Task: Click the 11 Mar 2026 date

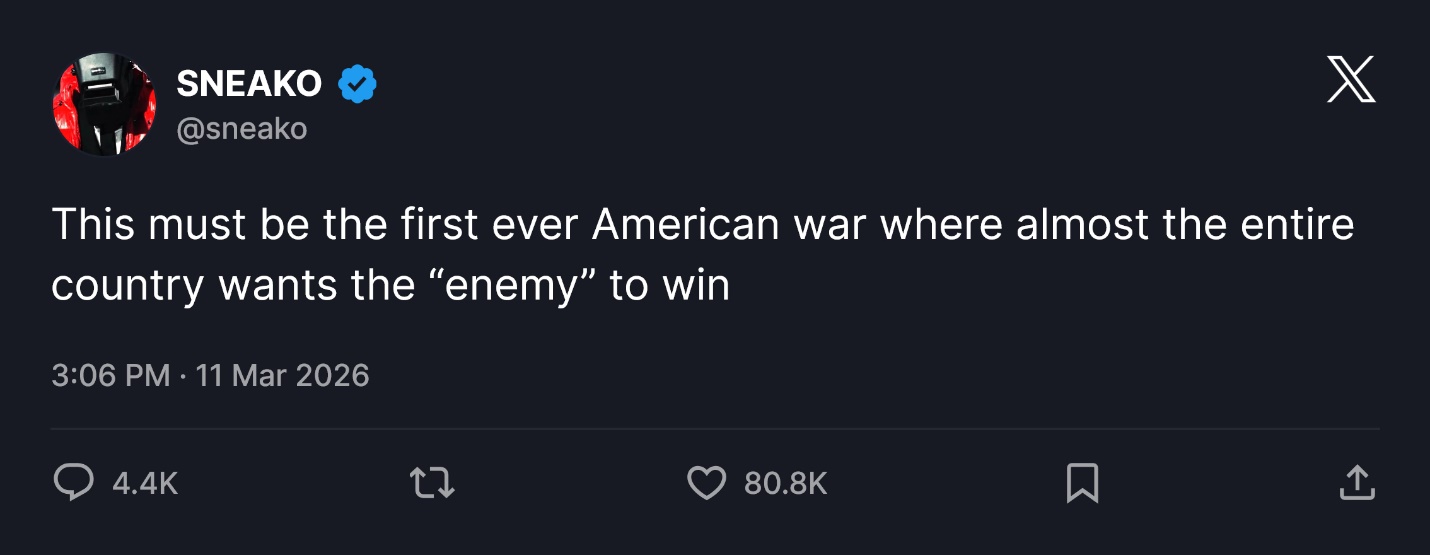Action: pos(283,376)
